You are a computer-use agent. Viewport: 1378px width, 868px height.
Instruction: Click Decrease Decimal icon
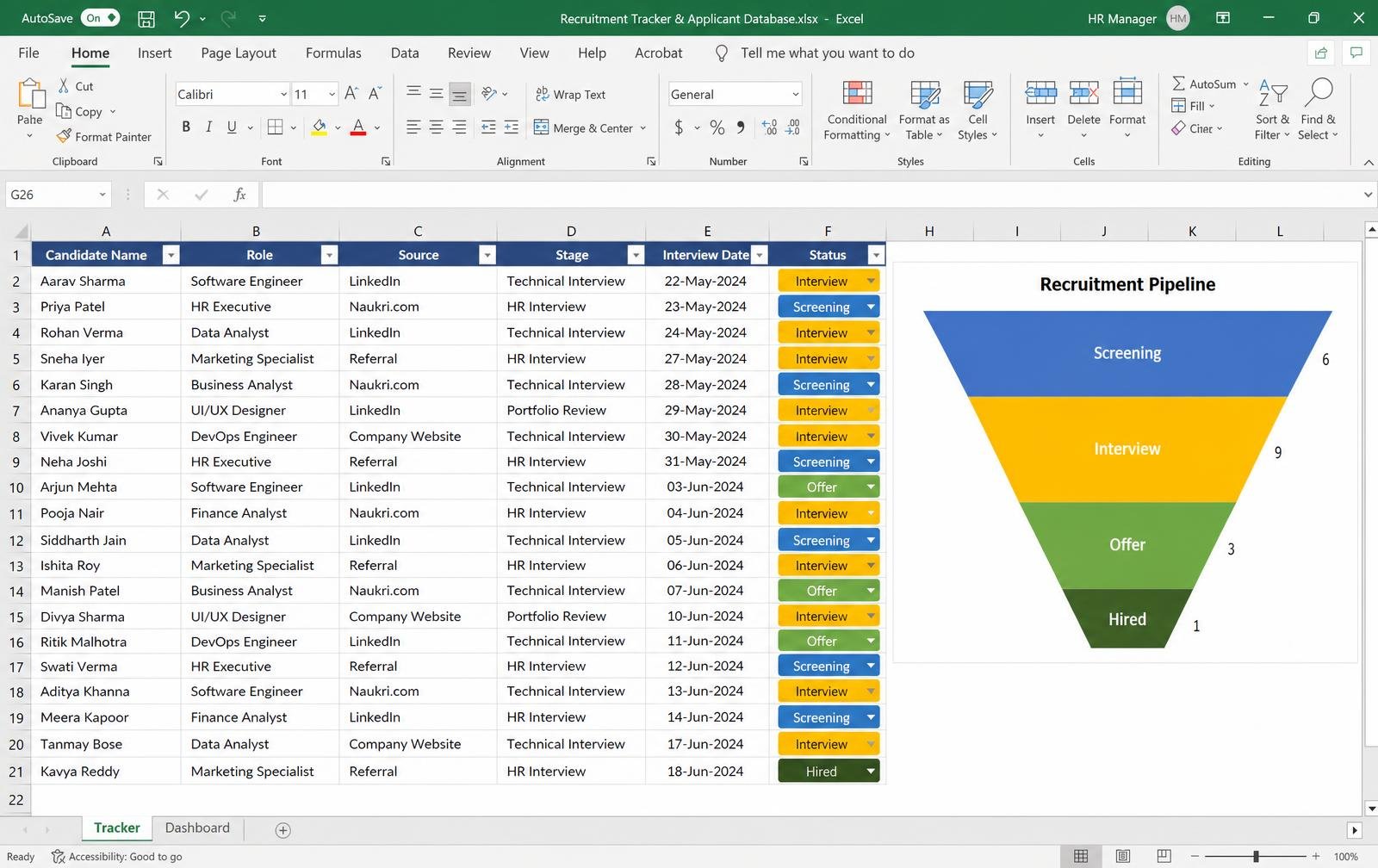[793, 127]
